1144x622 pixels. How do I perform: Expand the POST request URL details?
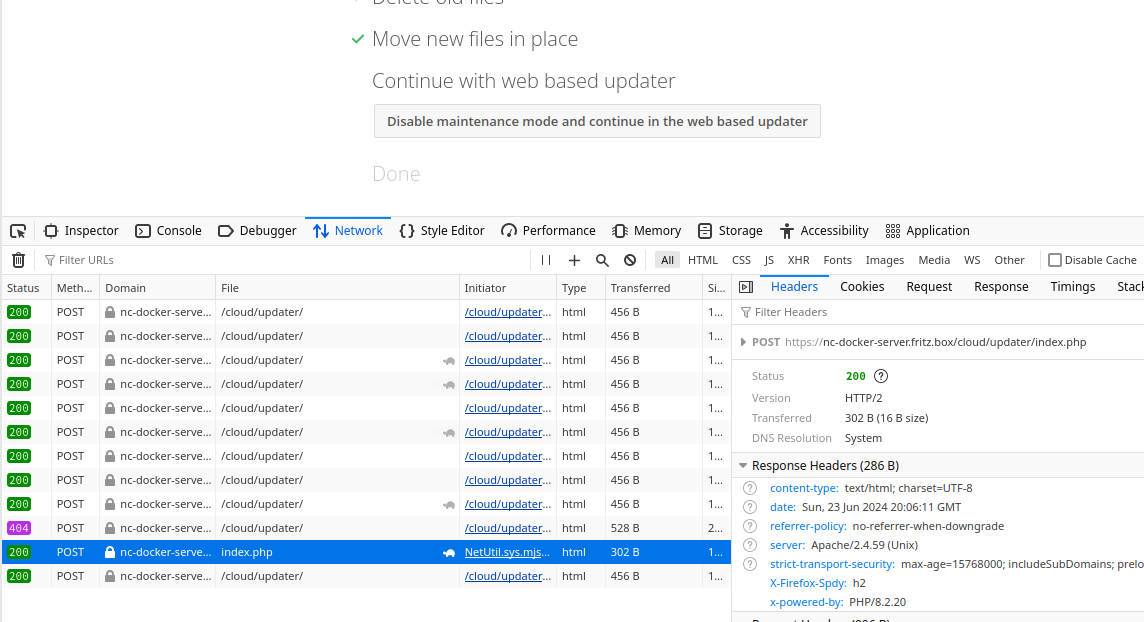(x=743, y=343)
